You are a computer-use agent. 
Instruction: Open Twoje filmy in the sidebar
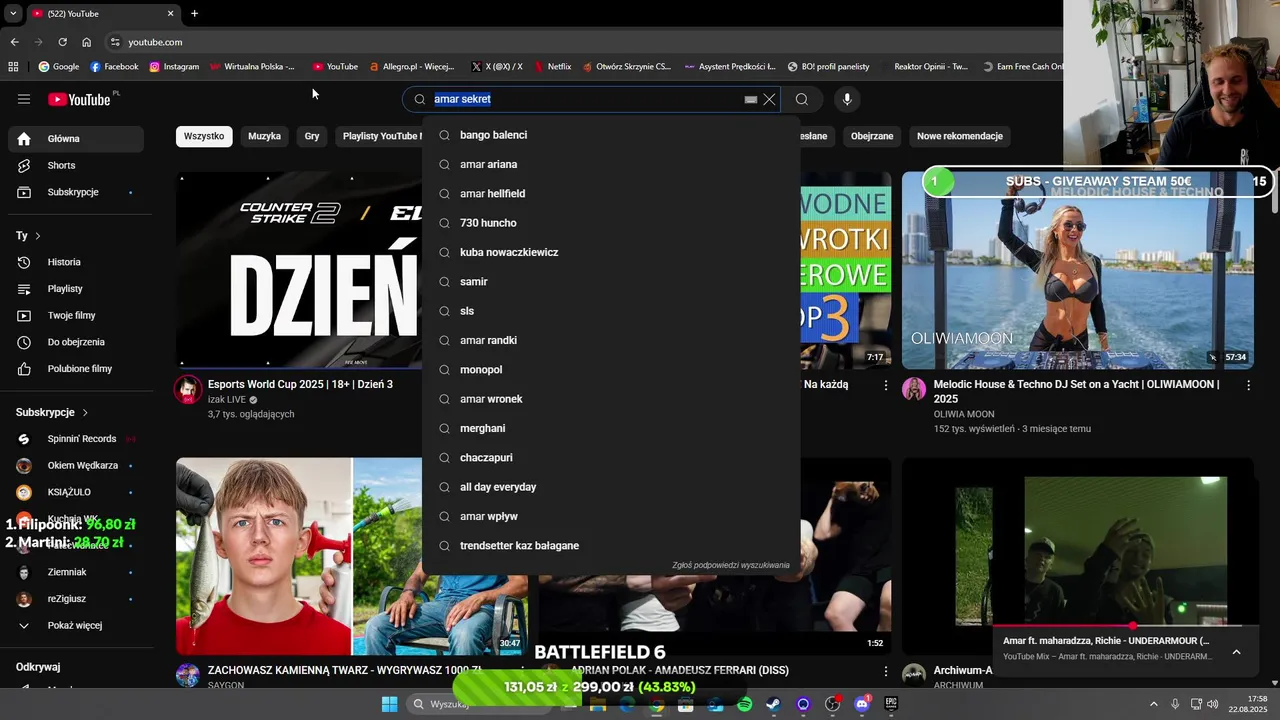click(x=76, y=315)
